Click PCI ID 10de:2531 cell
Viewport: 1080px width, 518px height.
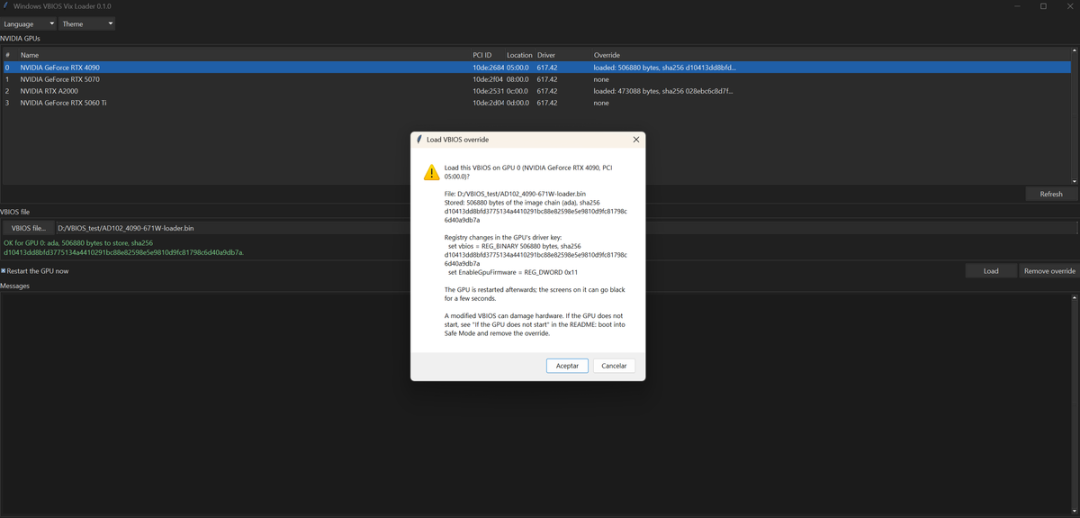click(x=488, y=91)
